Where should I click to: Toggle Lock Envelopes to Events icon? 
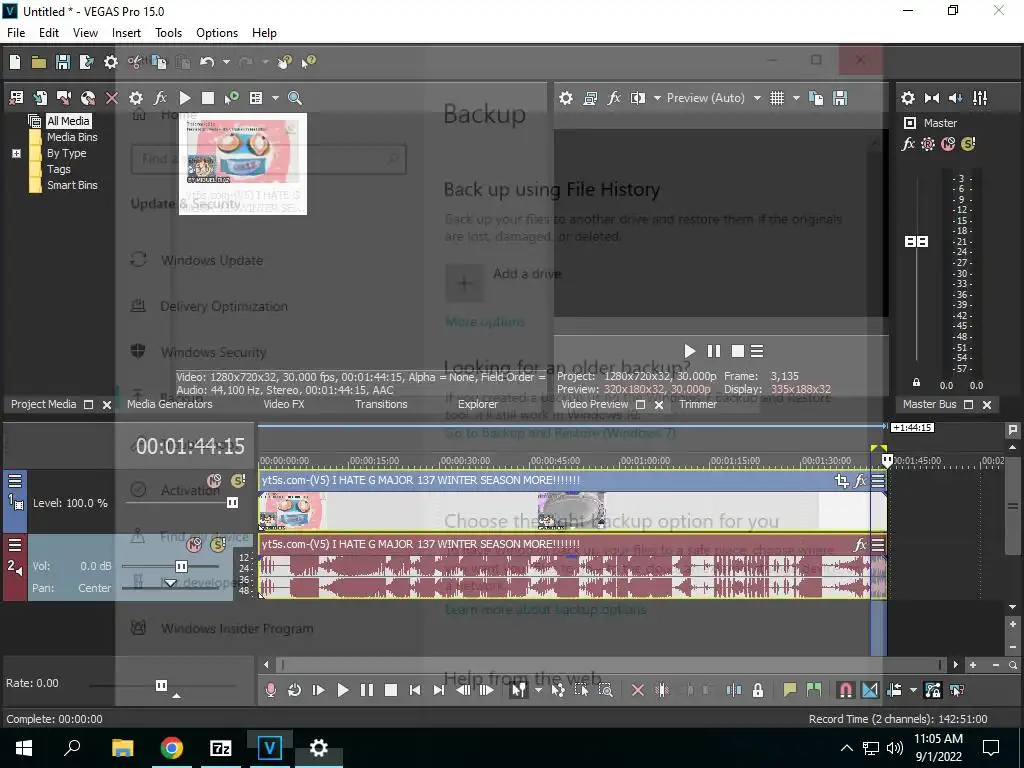(x=933, y=690)
